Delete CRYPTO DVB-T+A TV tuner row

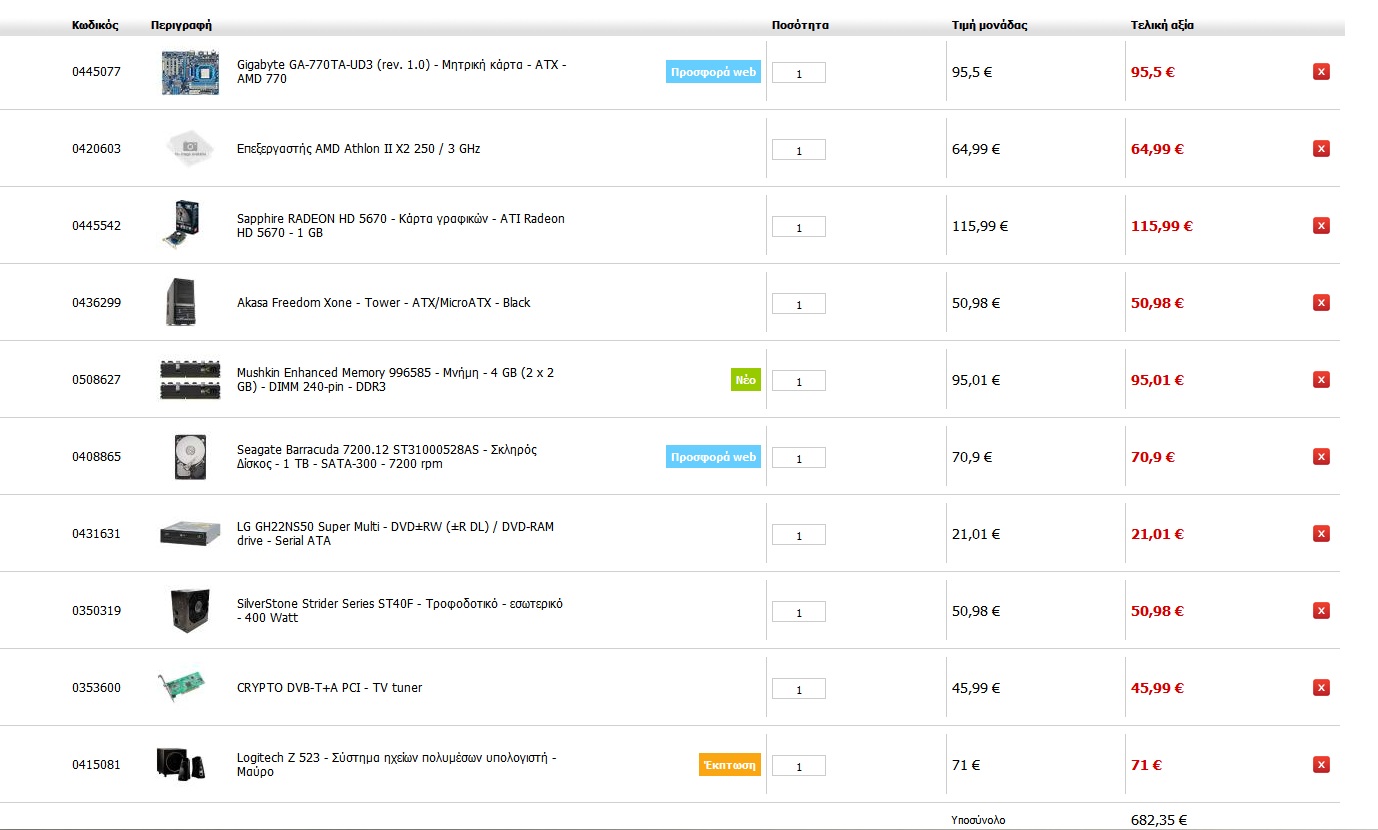point(1321,688)
